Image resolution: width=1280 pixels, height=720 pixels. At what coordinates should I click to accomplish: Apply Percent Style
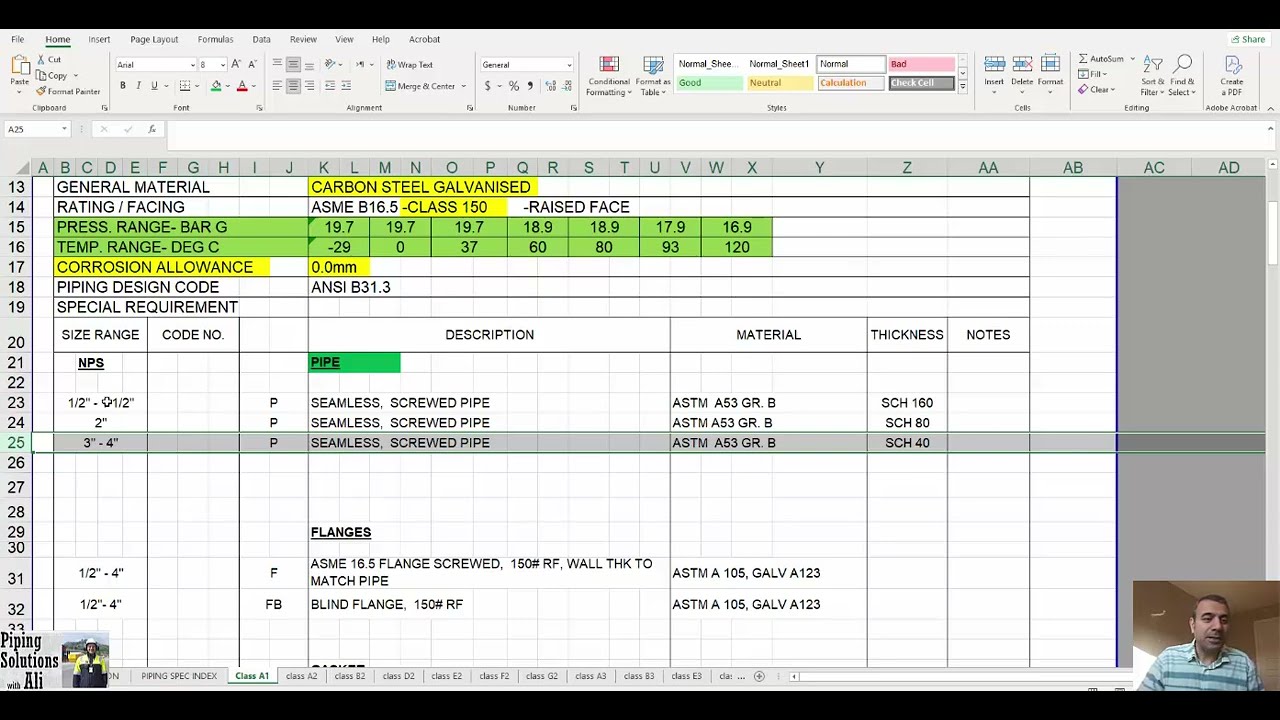point(514,86)
